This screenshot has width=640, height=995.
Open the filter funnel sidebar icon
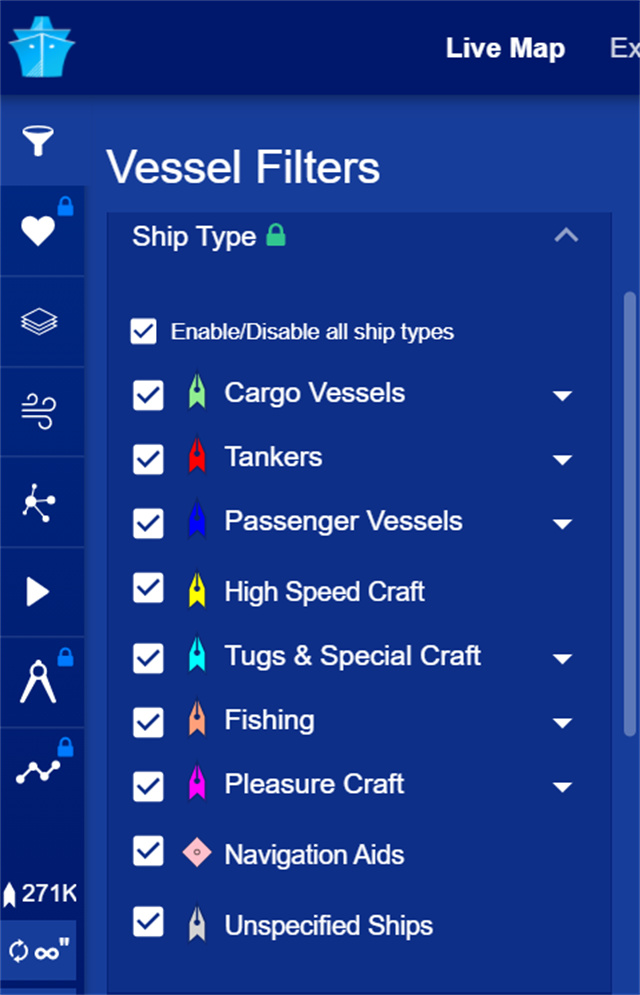point(39,141)
